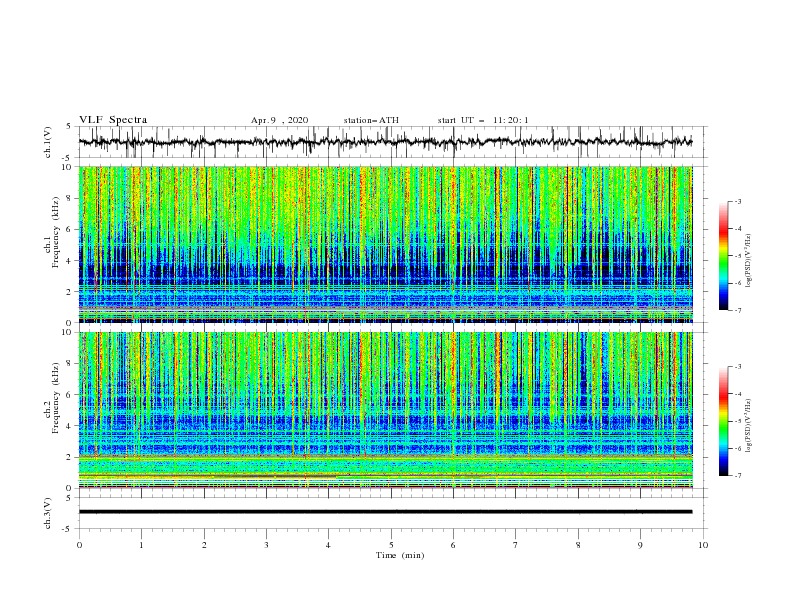Click the Time axis tick label "3"
792x612 pixels.
coord(266,545)
